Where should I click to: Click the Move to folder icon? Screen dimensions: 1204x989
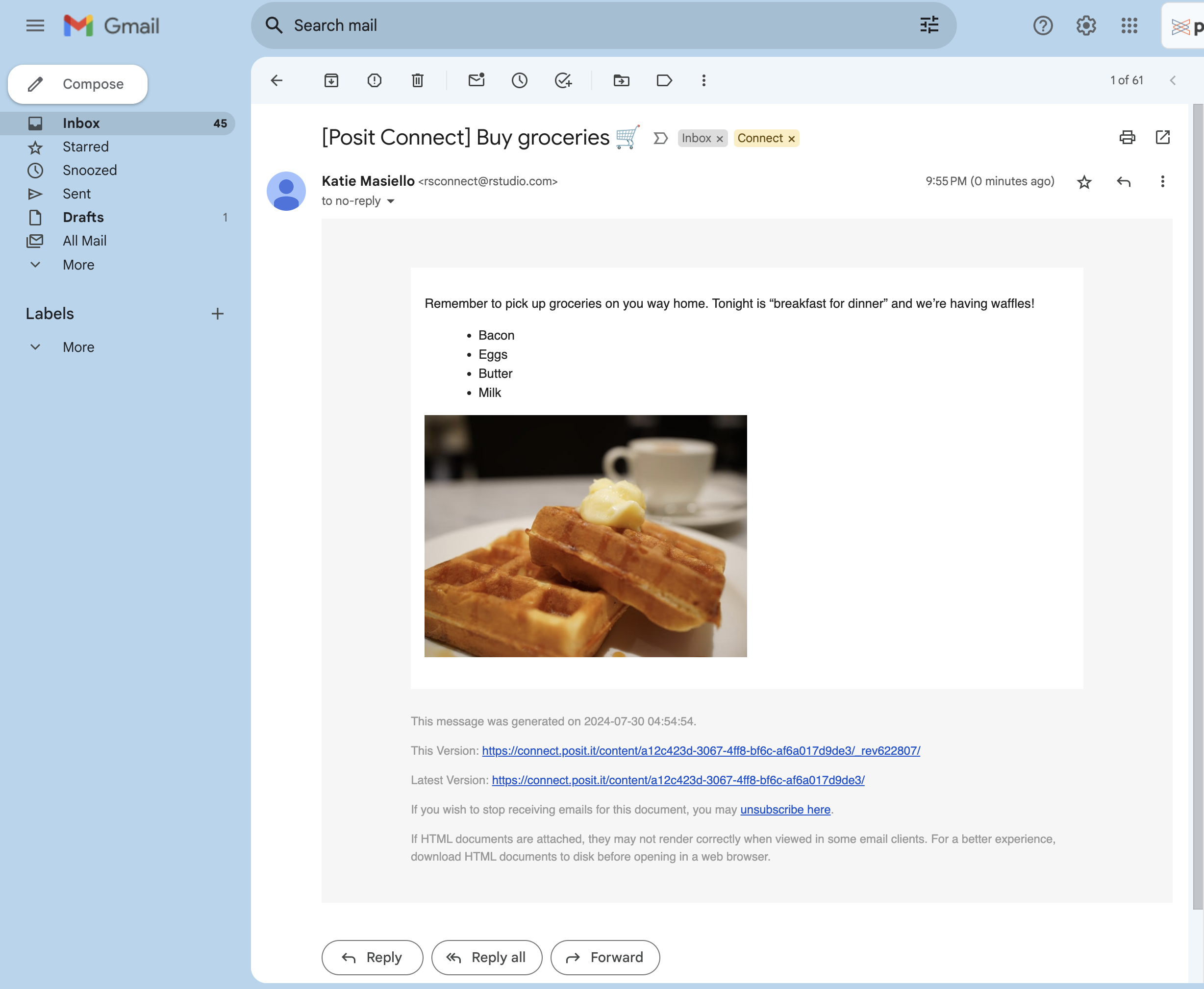pos(621,80)
